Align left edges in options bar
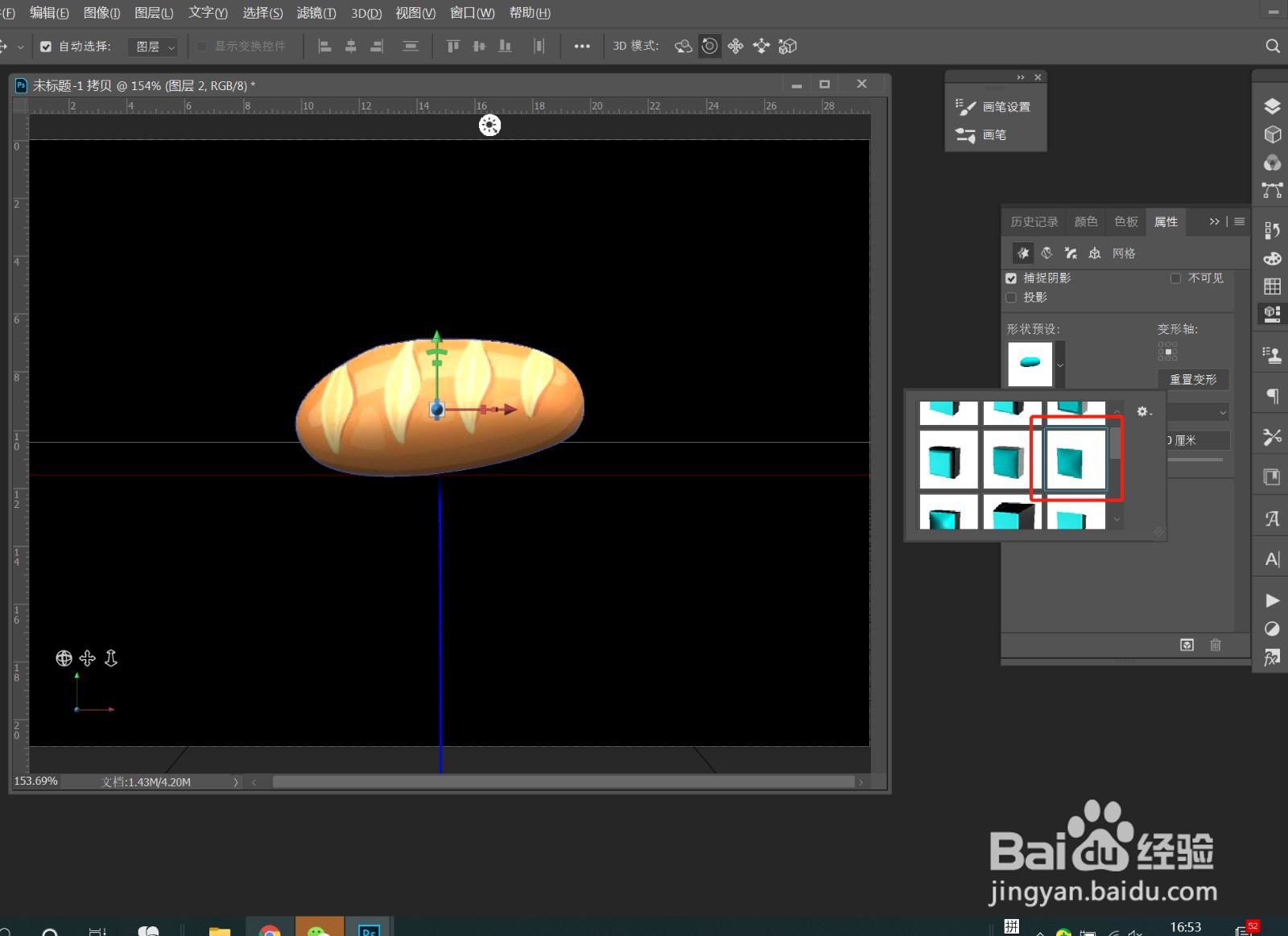The width and height of the screenshot is (1288, 936). 325,46
